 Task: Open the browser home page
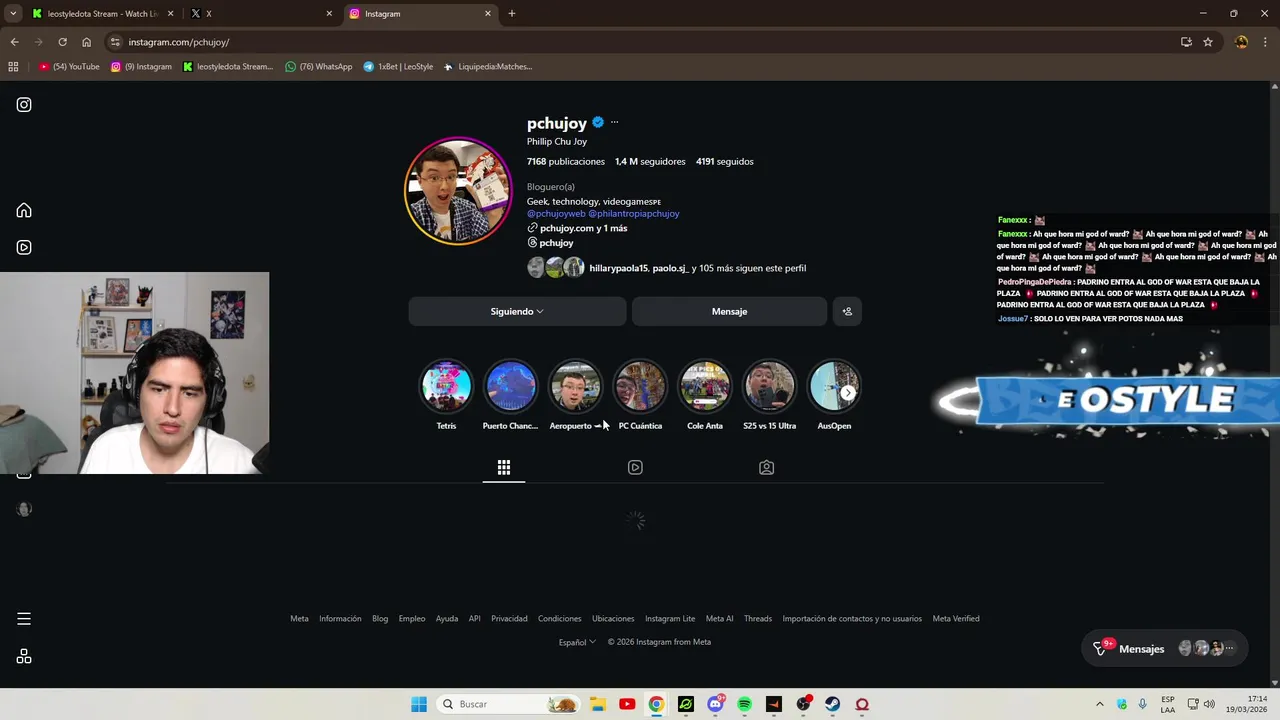86,42
